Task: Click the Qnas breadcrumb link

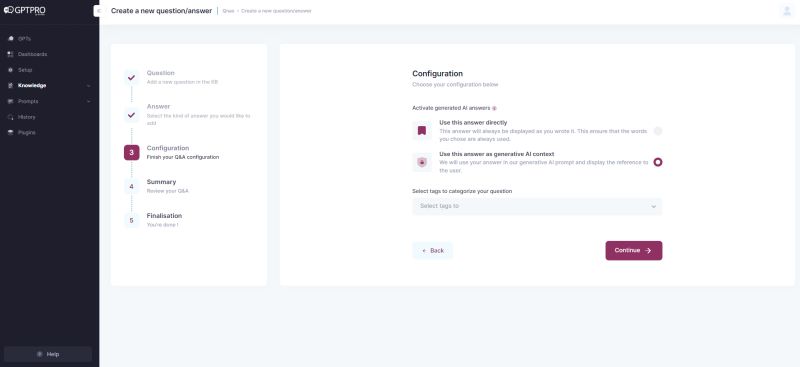Action: pyautogui.click(x=228, y=11)
